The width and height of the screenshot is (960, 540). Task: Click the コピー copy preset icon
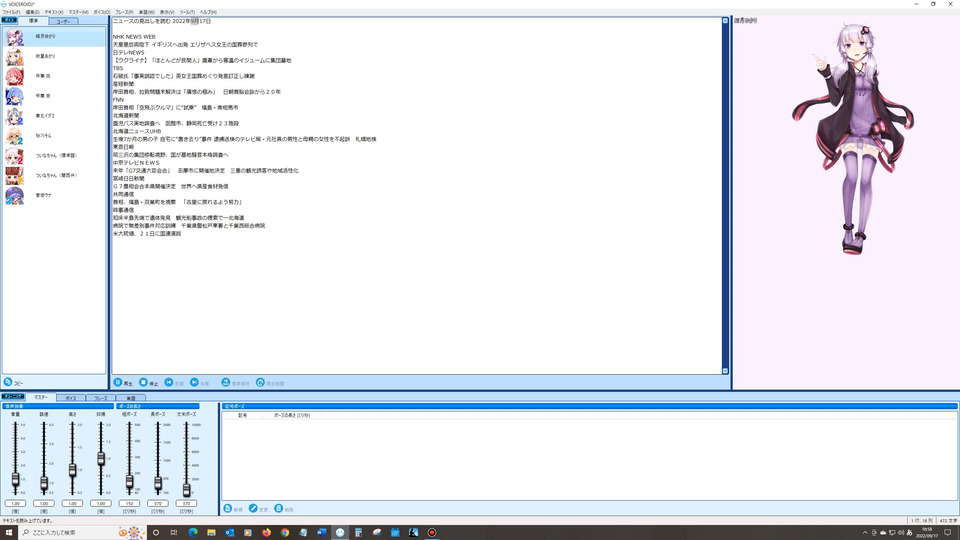[8, 382]
